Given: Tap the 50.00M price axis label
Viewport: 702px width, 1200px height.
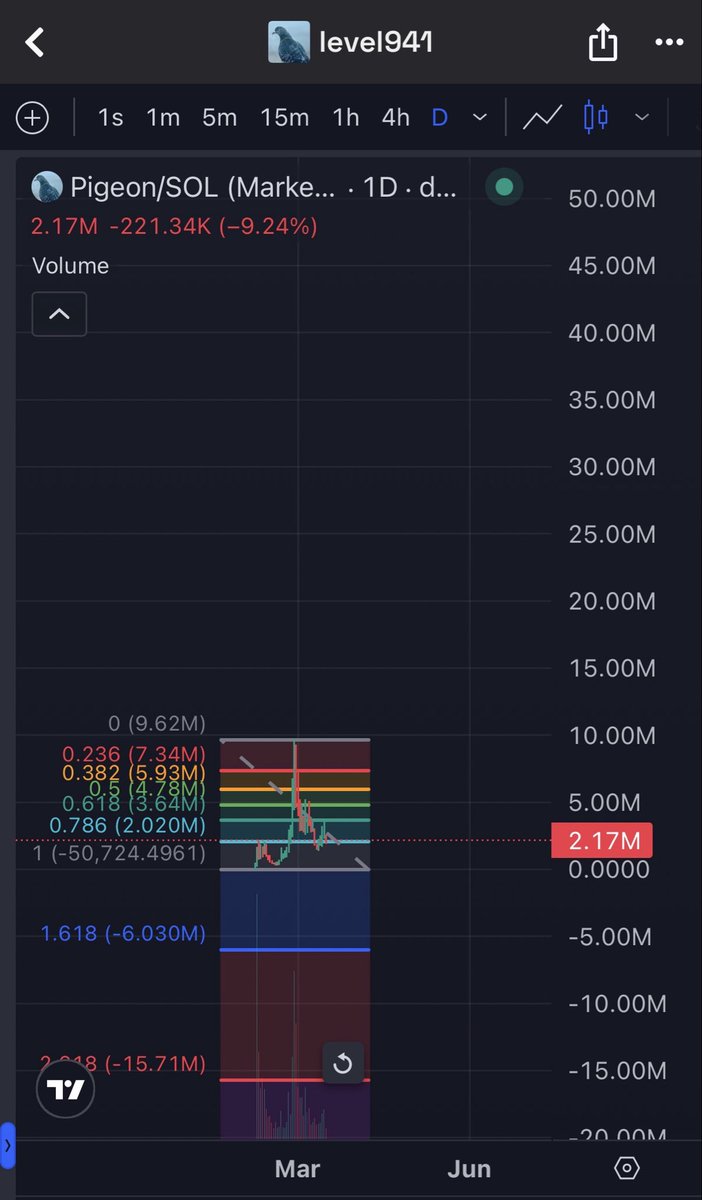Looking at the screenshot, I should (x=612, y=199).
